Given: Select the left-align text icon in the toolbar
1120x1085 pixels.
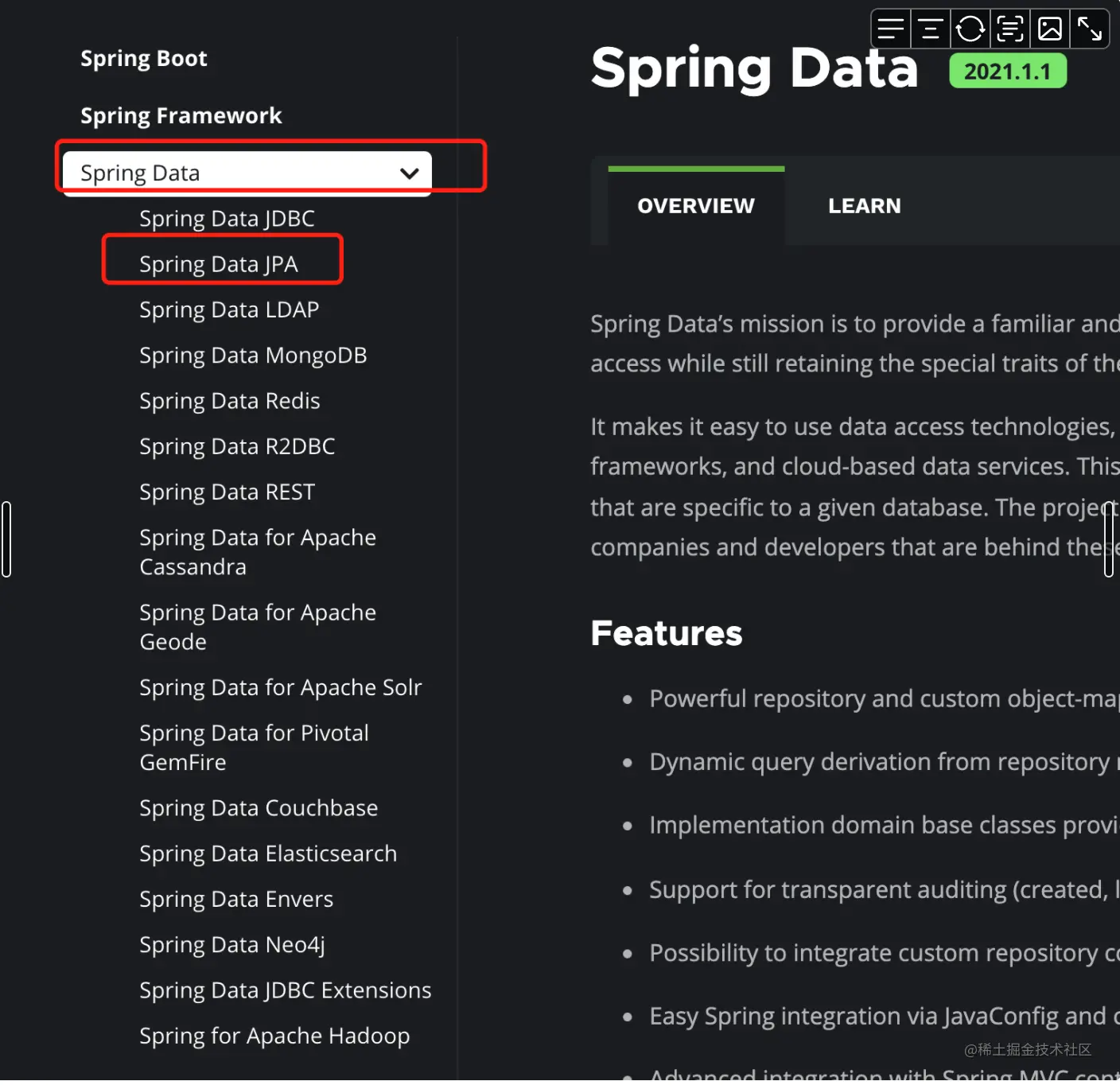Looking at the screenshot, I should (x=890, y=28).
